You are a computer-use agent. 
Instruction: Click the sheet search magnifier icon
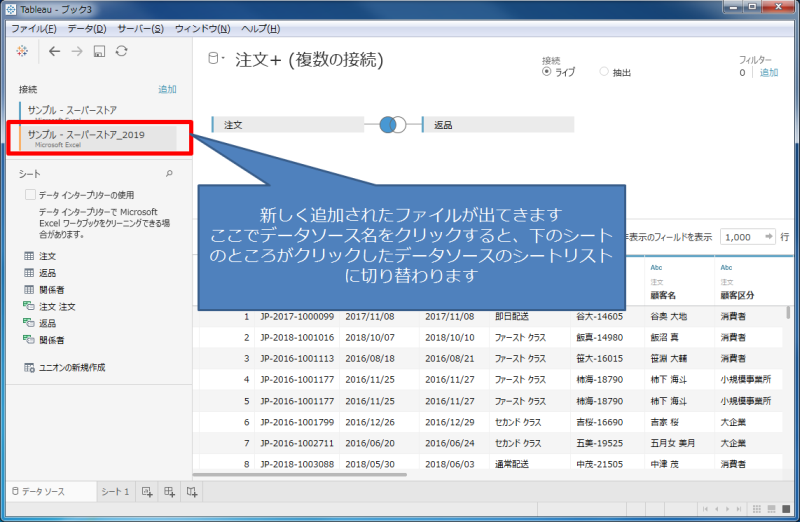[169, 173]
